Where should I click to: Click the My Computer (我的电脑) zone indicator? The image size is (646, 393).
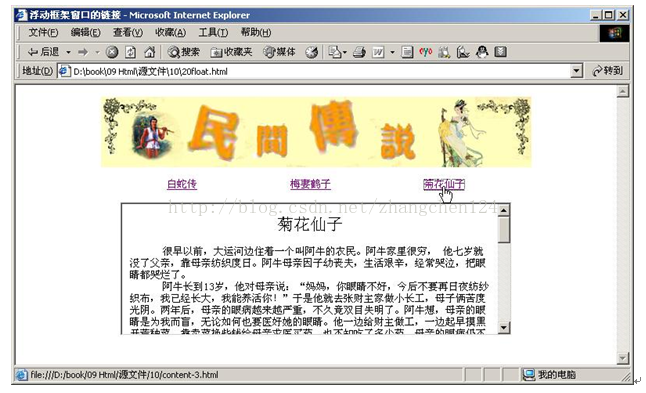[550, 374]
